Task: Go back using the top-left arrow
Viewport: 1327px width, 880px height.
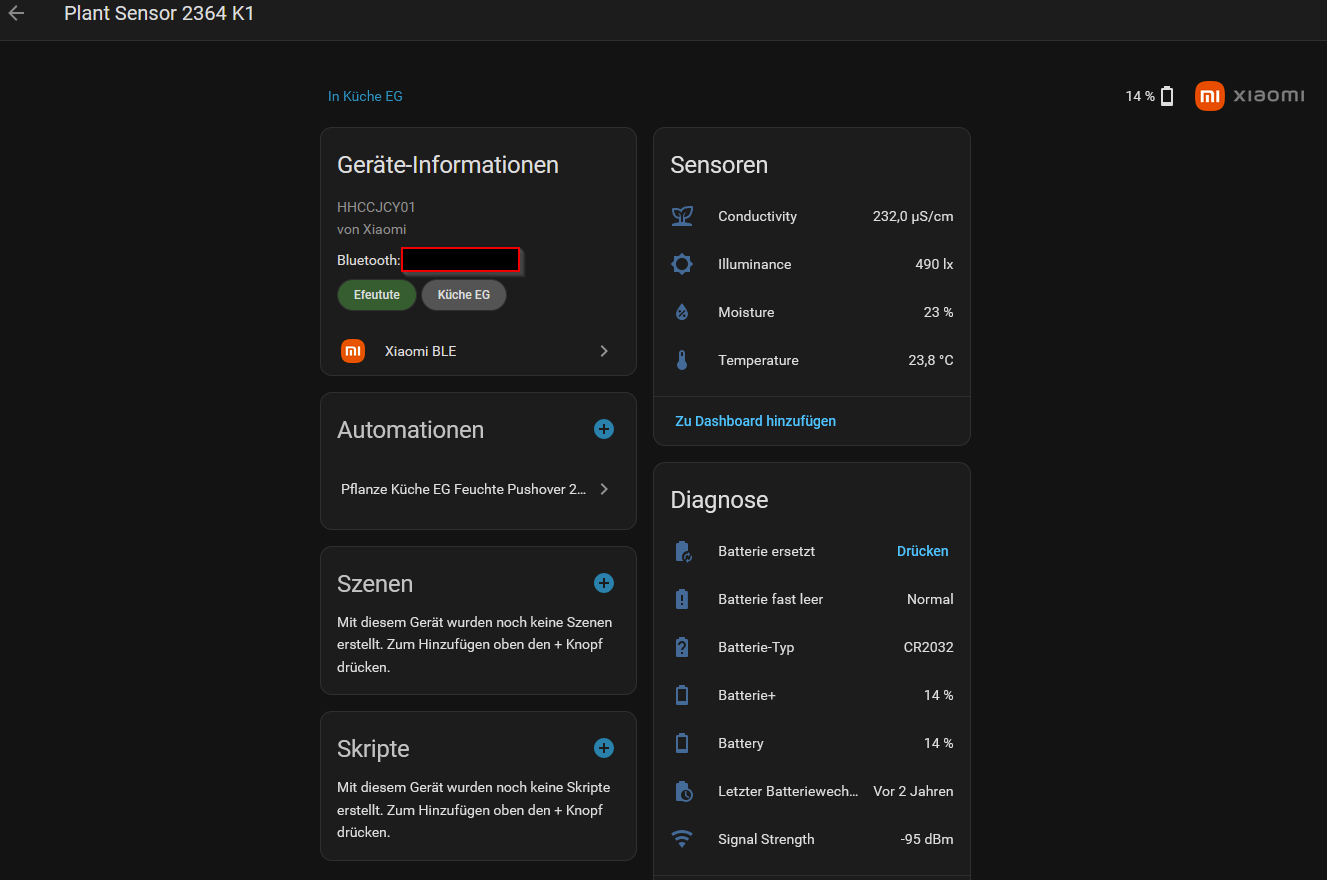Action: pos(16,14)
